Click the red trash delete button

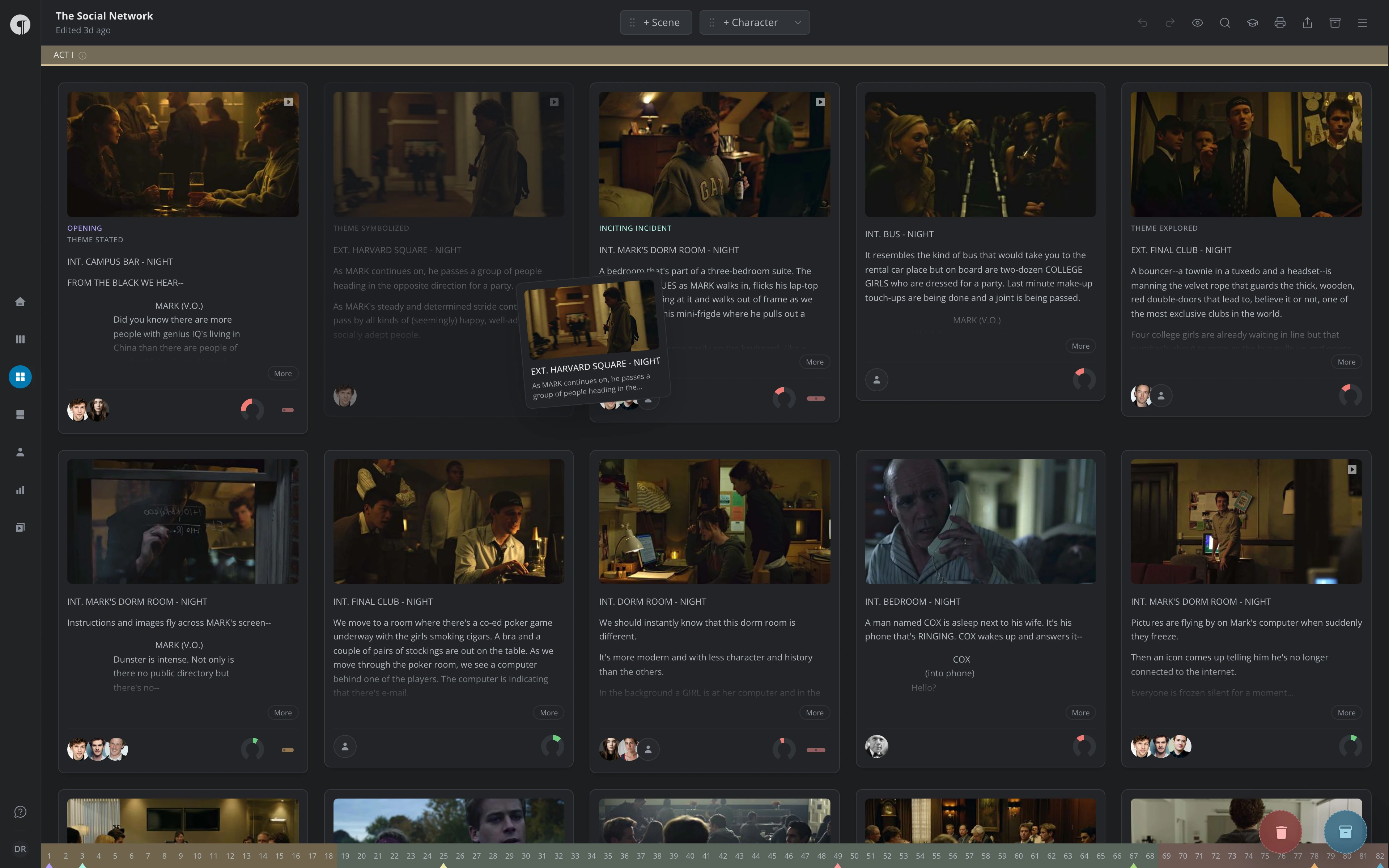pos(1281,831)
